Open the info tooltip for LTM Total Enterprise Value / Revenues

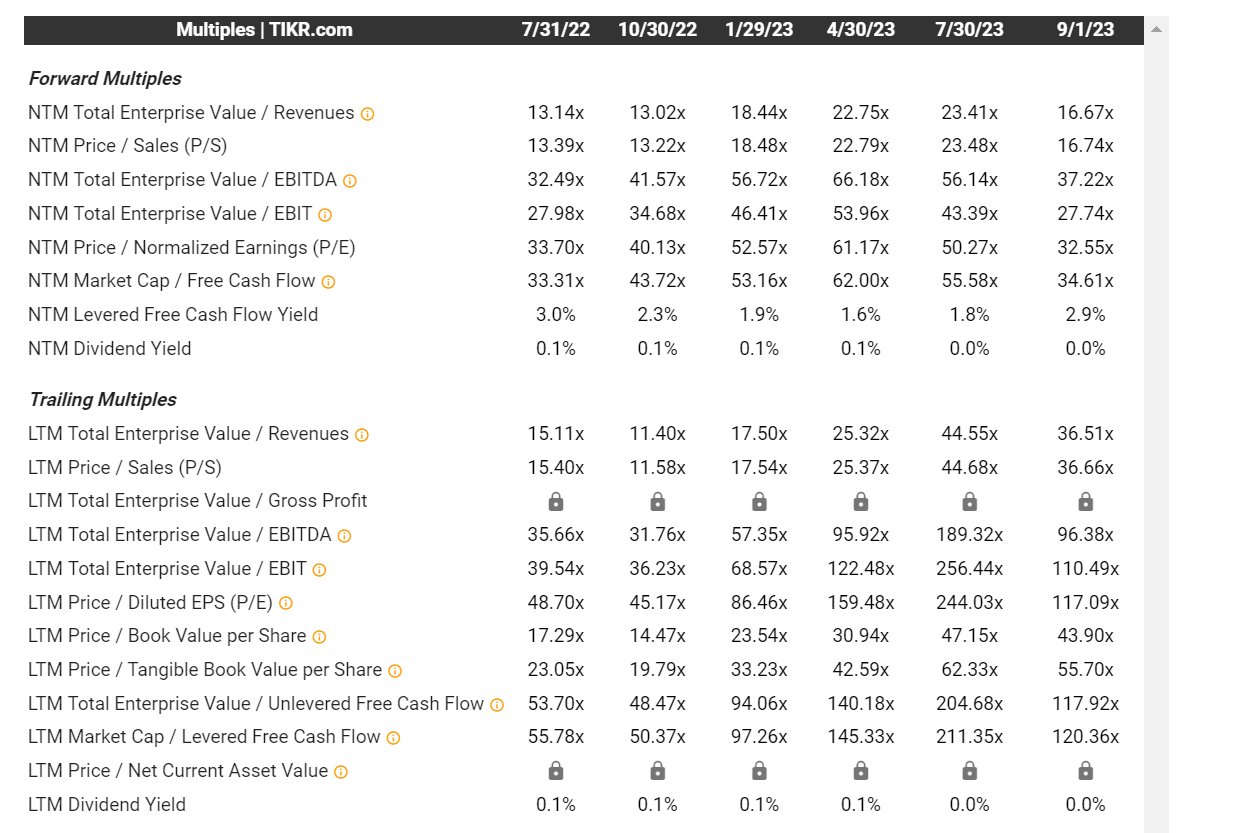click(364, 434)
